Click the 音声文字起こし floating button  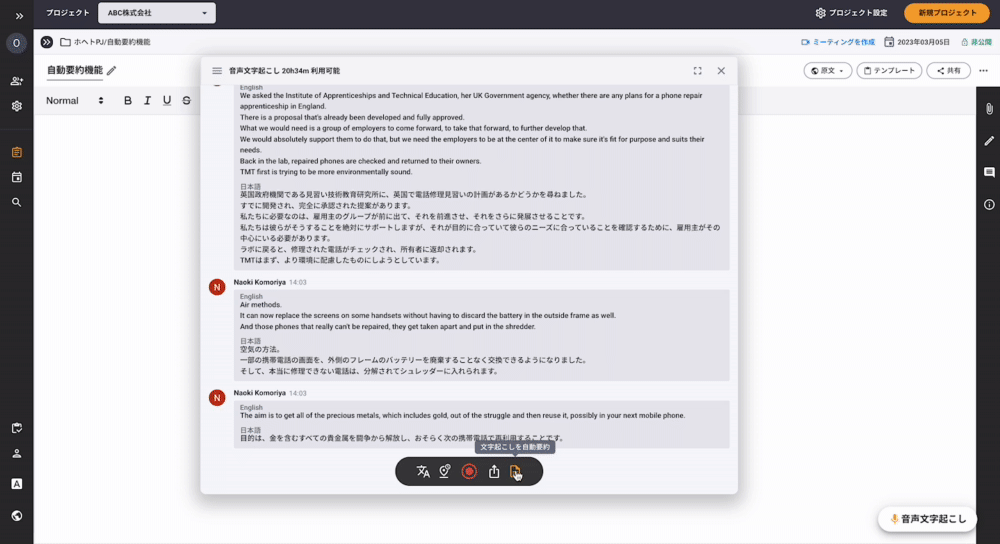coord(927,519)
